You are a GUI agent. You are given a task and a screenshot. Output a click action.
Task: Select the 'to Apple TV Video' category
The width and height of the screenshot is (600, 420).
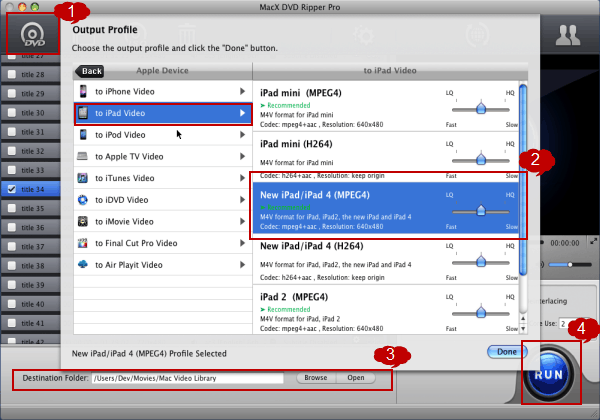coord(163,156)
